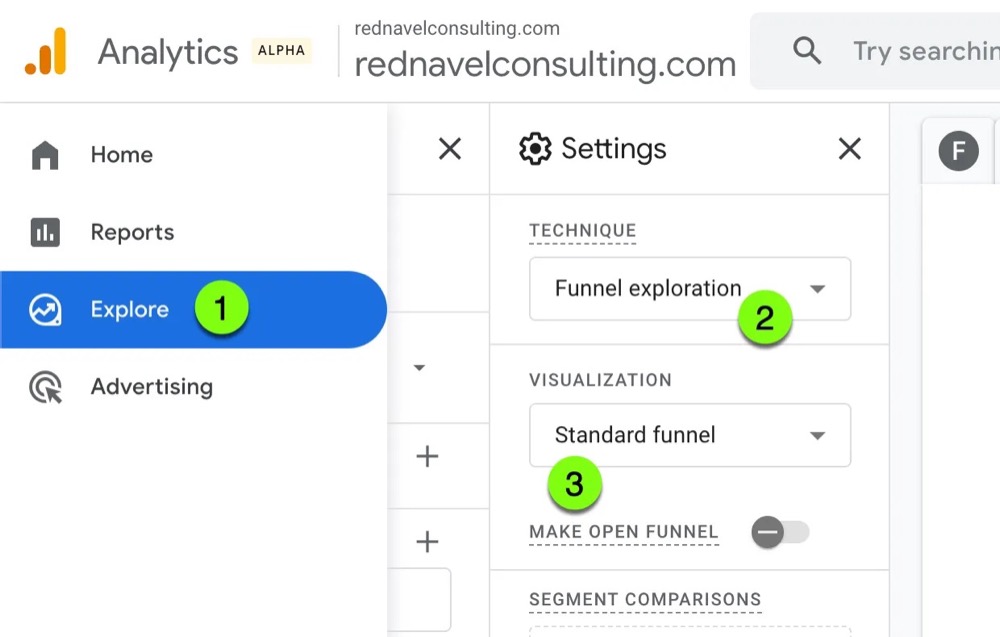Open the Technique dropdown showing Funnel exploration
Image resolution: width=1000 pixels, height=637 pixels.
click(689, 289)
